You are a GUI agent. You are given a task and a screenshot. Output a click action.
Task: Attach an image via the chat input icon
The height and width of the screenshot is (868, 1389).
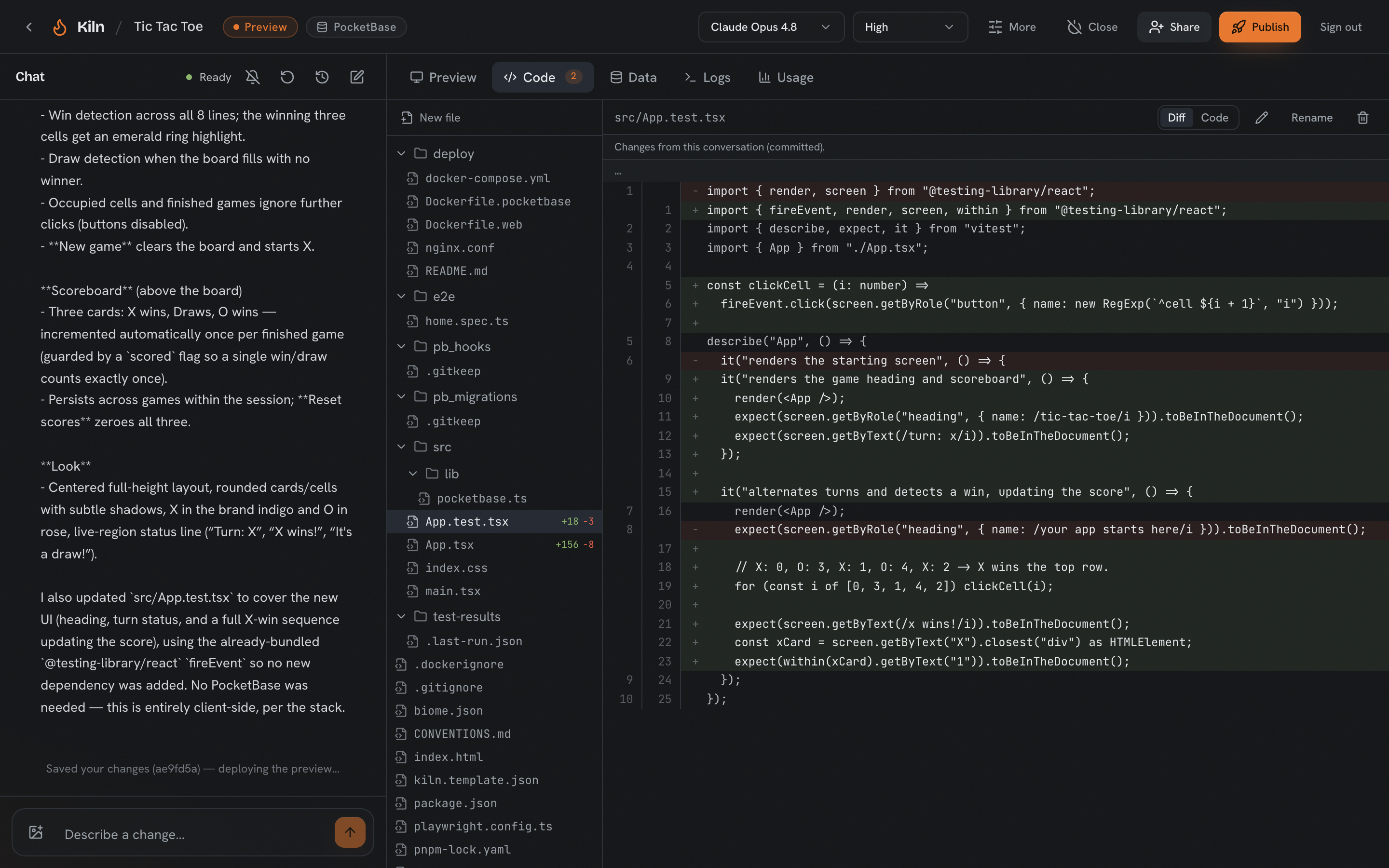[x=36, y=832]
